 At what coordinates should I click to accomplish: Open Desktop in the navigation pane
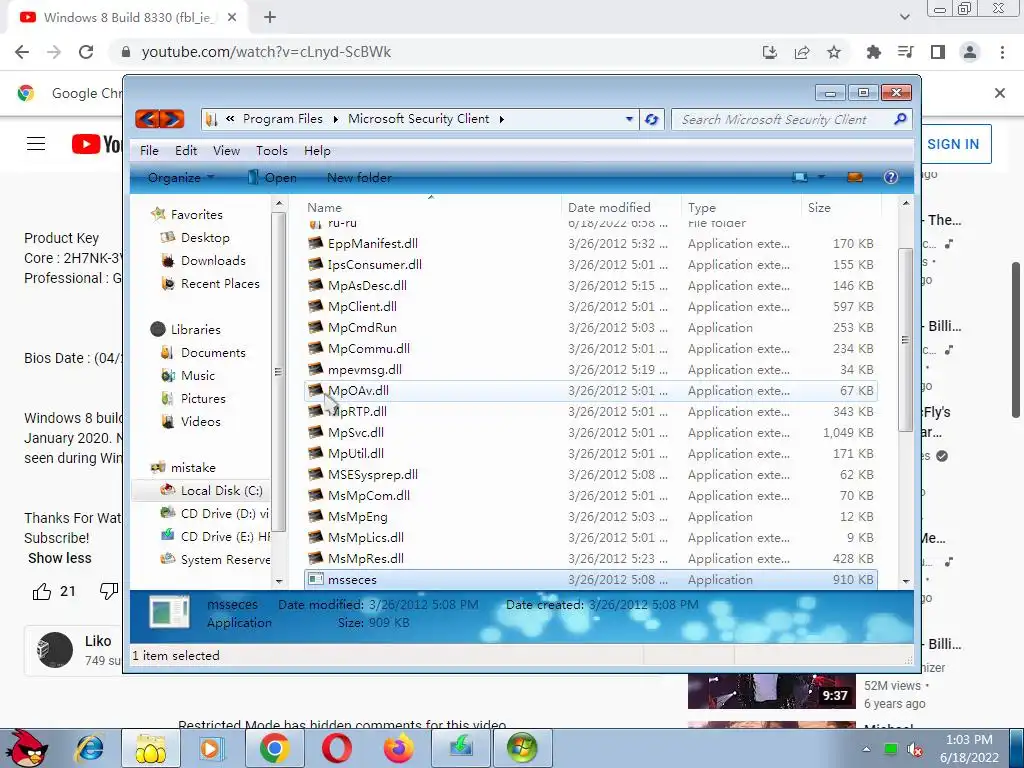click(x=205, y=238)
